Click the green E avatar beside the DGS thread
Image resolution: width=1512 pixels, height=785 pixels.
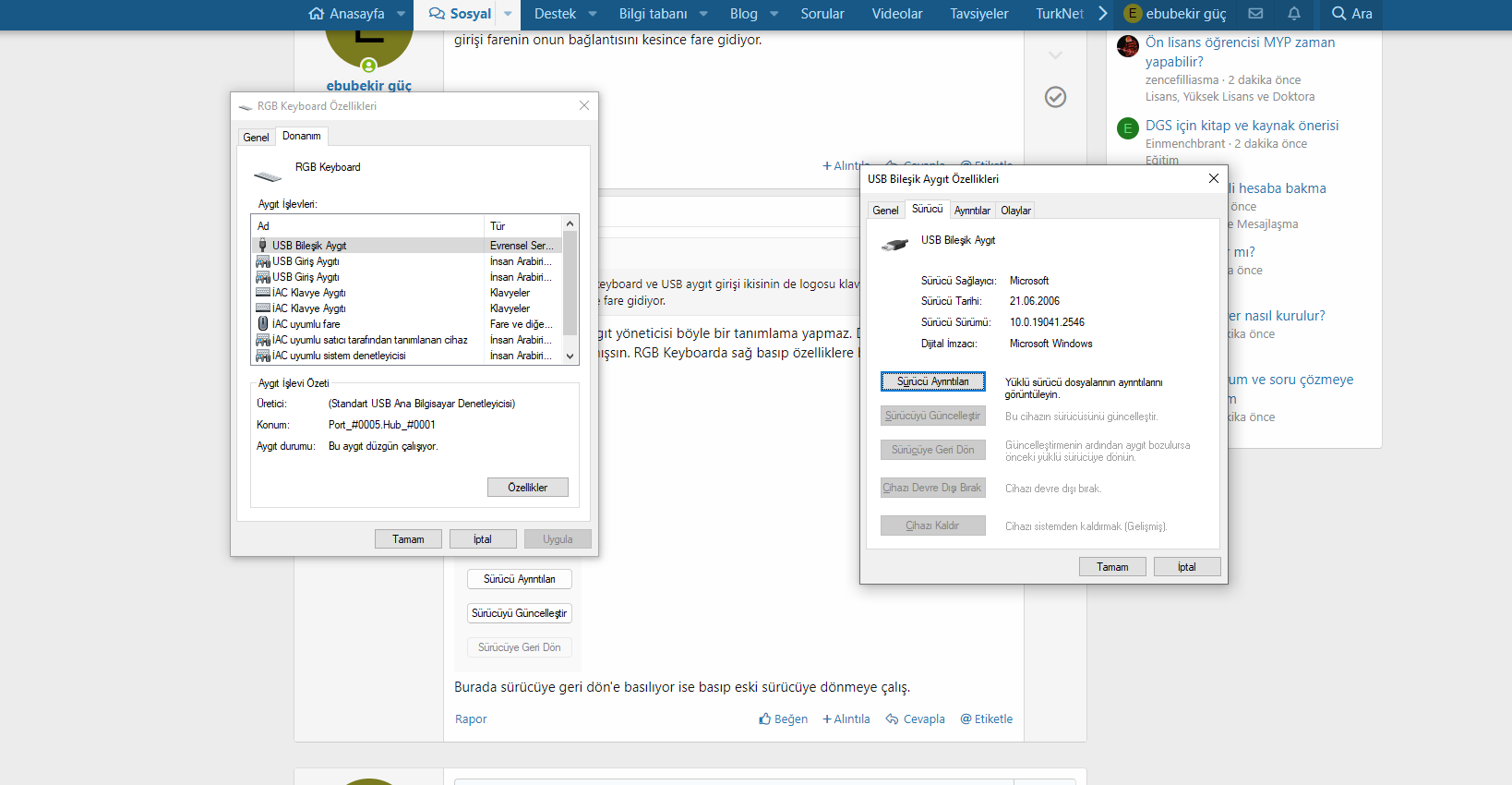tap(1127, 129)
